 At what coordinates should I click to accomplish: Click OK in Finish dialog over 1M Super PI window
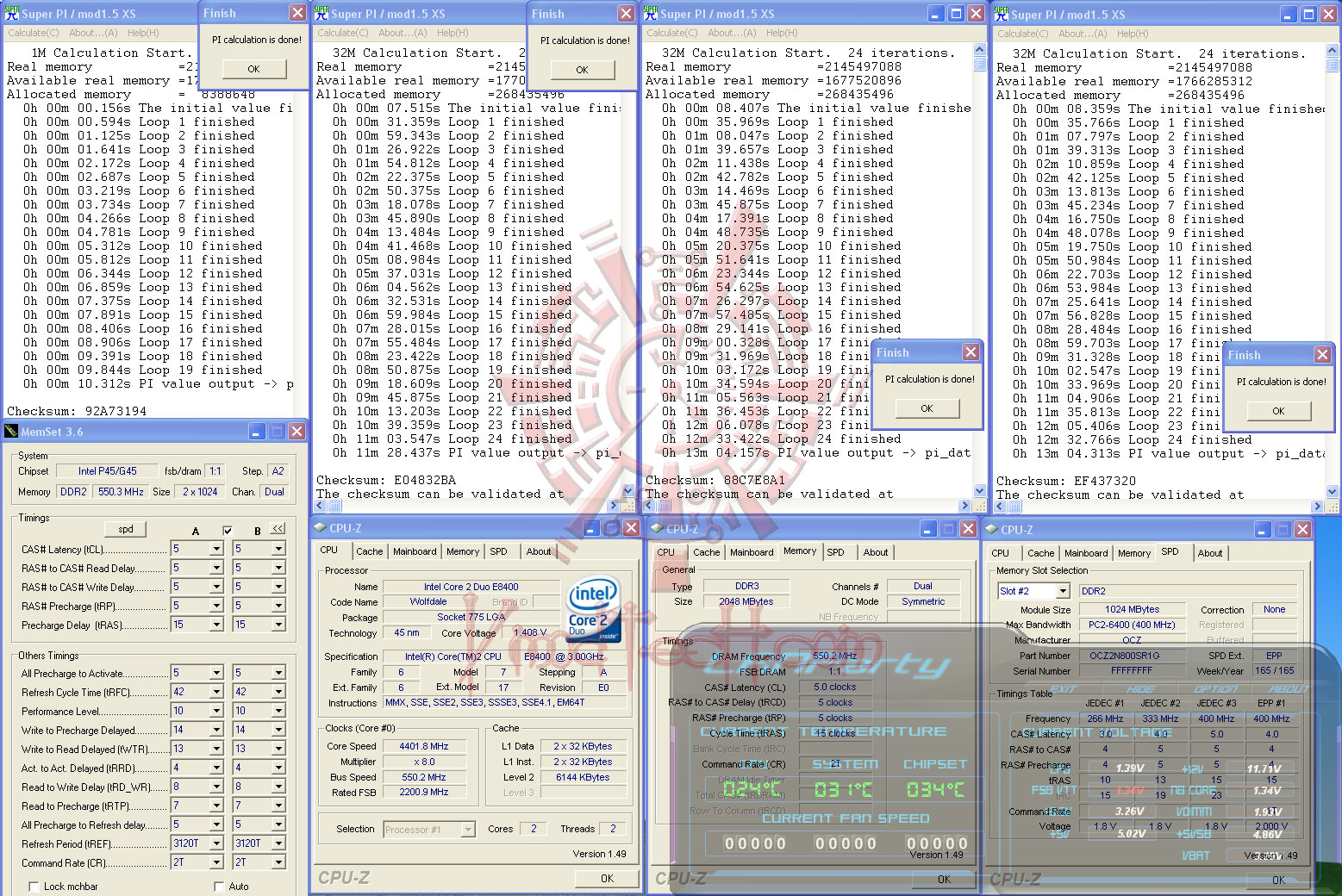click(253, 69)
